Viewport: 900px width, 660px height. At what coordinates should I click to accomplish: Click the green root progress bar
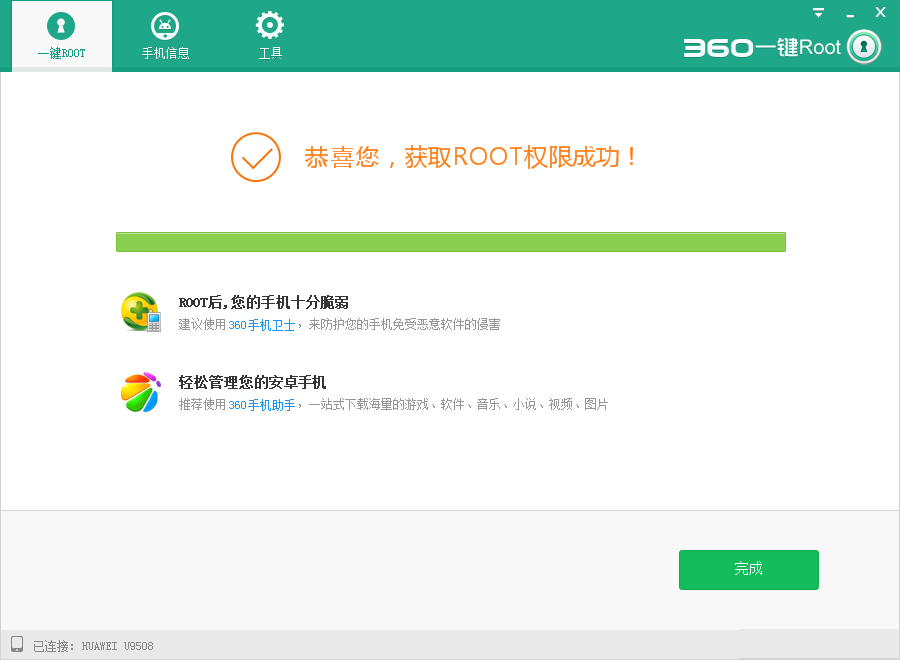pos(451,242)
